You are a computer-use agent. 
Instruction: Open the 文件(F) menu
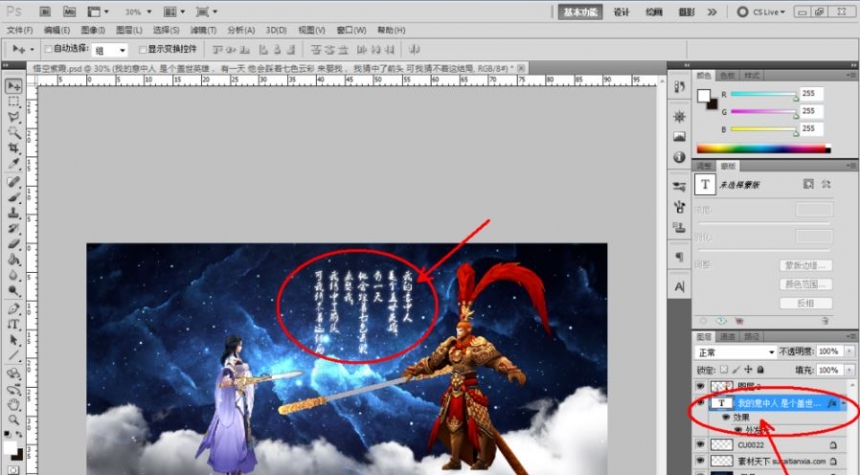(20, 30)
